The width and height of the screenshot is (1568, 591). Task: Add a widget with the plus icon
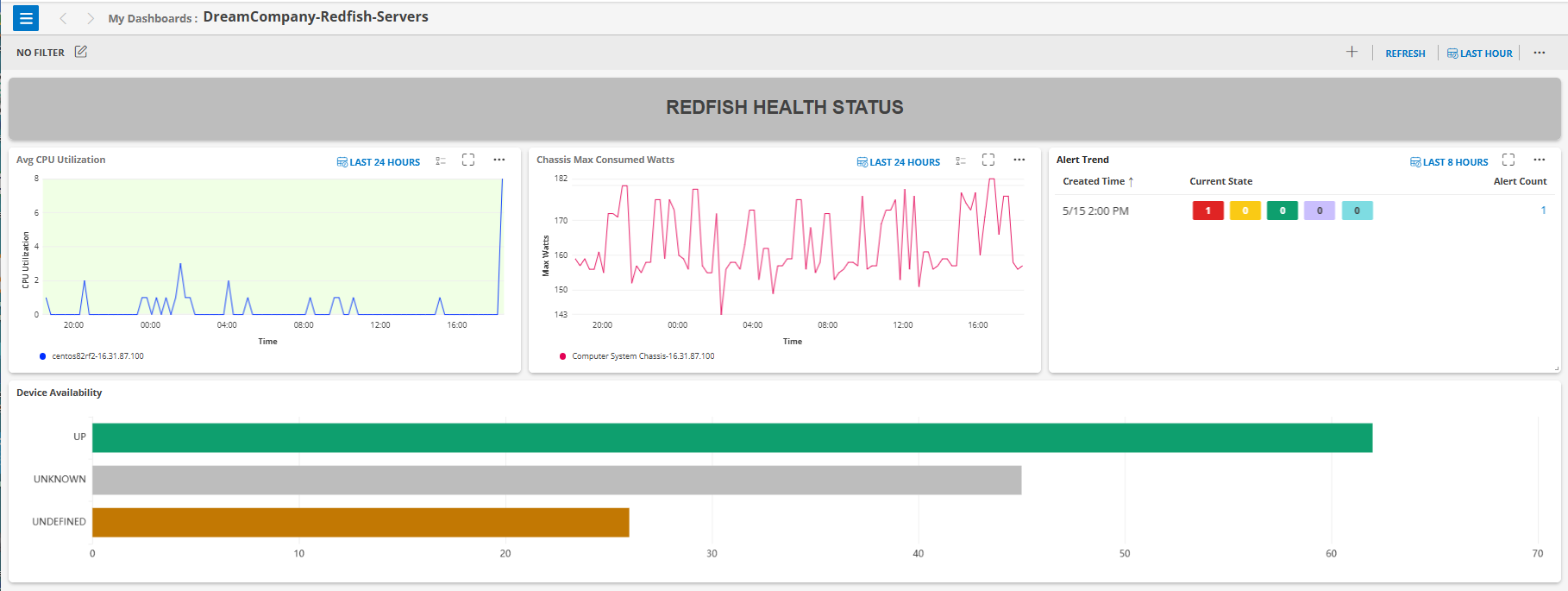1352,52
